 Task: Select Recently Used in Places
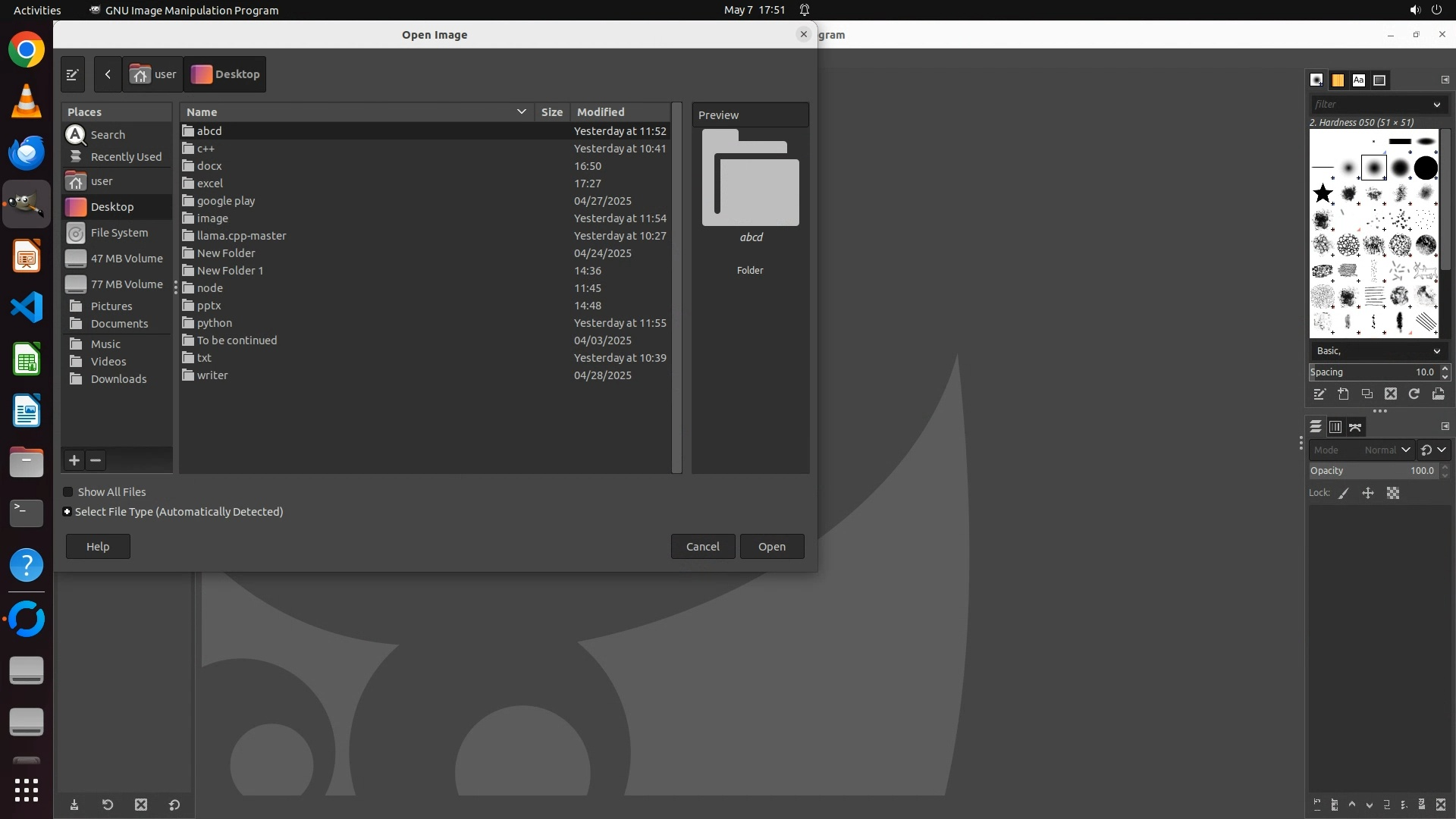pos(126,157)
